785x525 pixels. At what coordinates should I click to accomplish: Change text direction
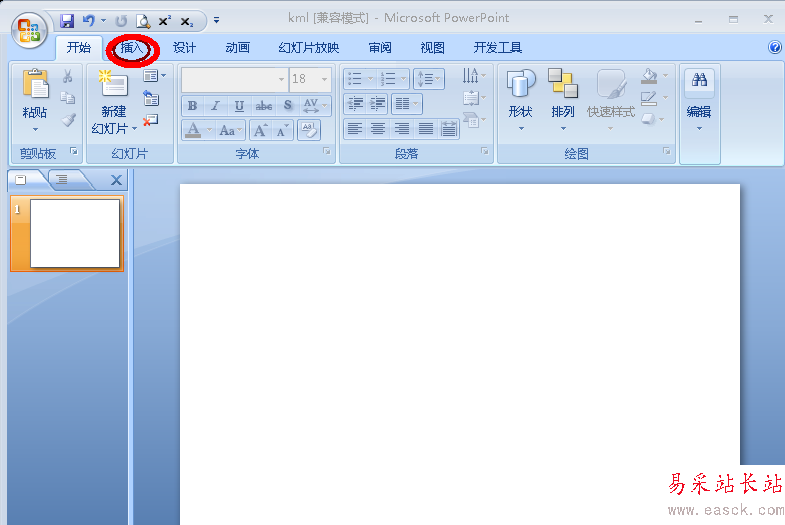[x=474, y=76]
